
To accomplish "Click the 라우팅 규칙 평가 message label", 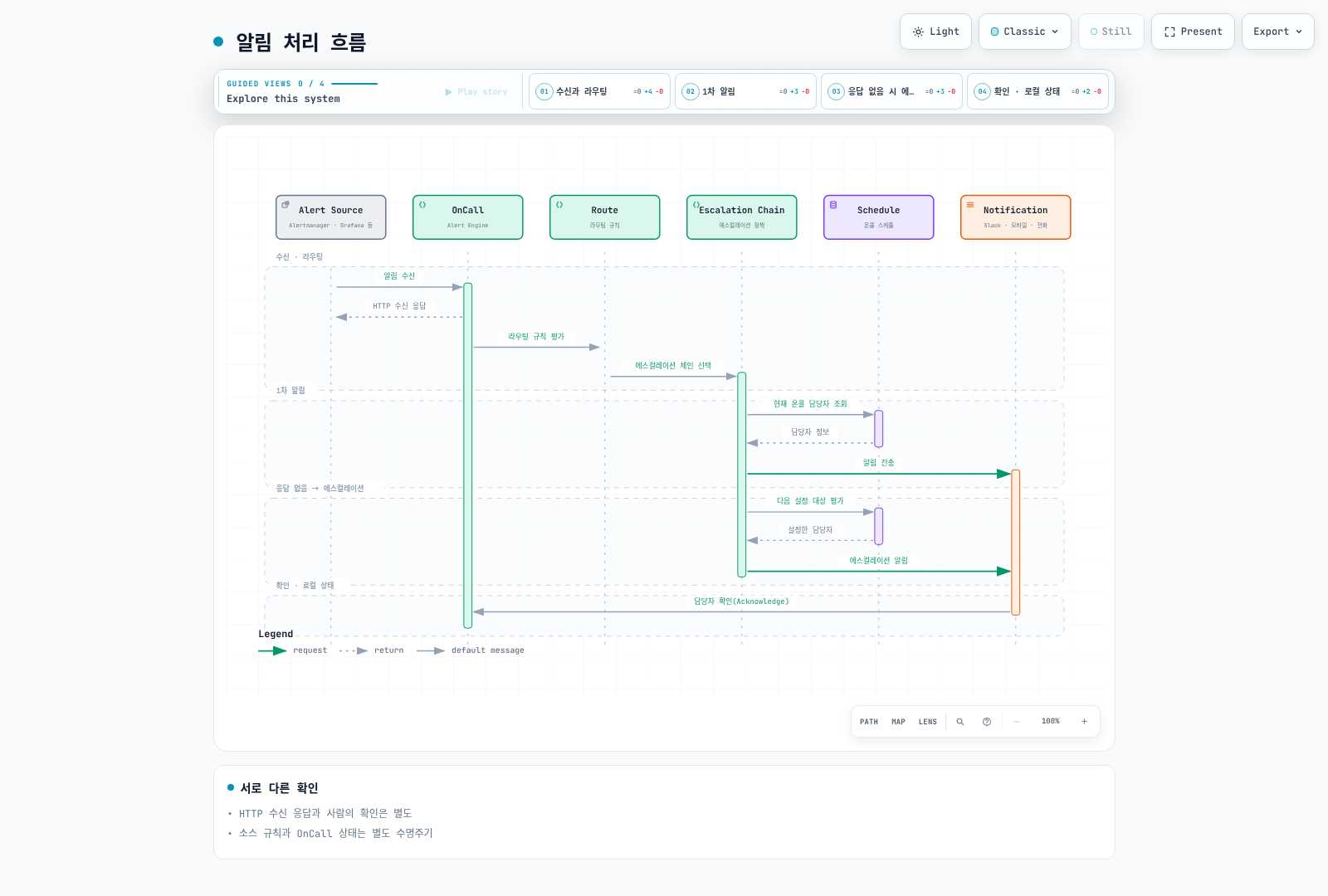I will 536,337.
